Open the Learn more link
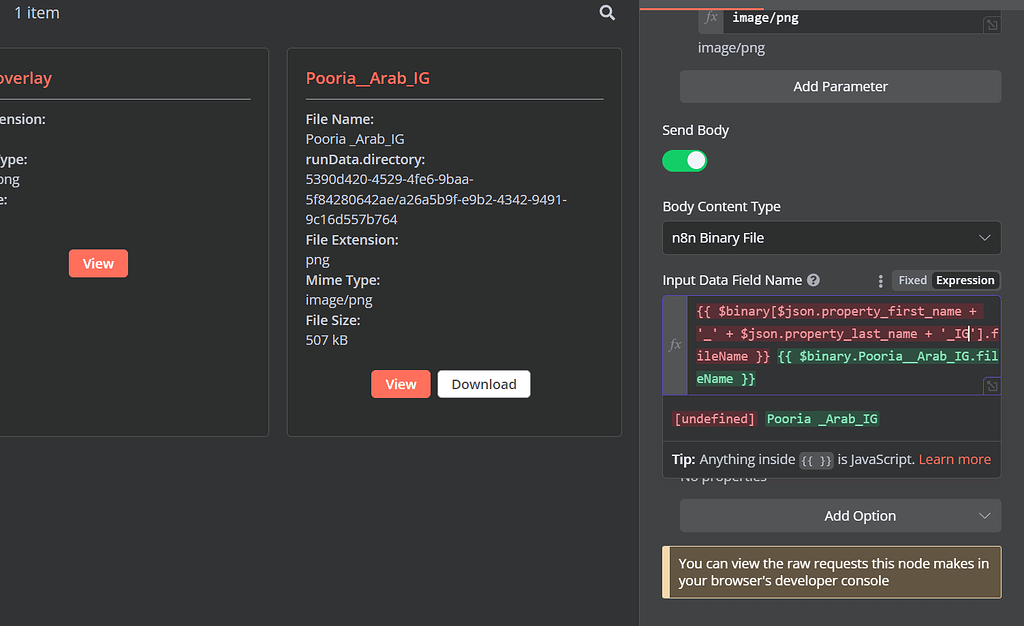Screen dimensions: 1024x626 coord(954,459)
